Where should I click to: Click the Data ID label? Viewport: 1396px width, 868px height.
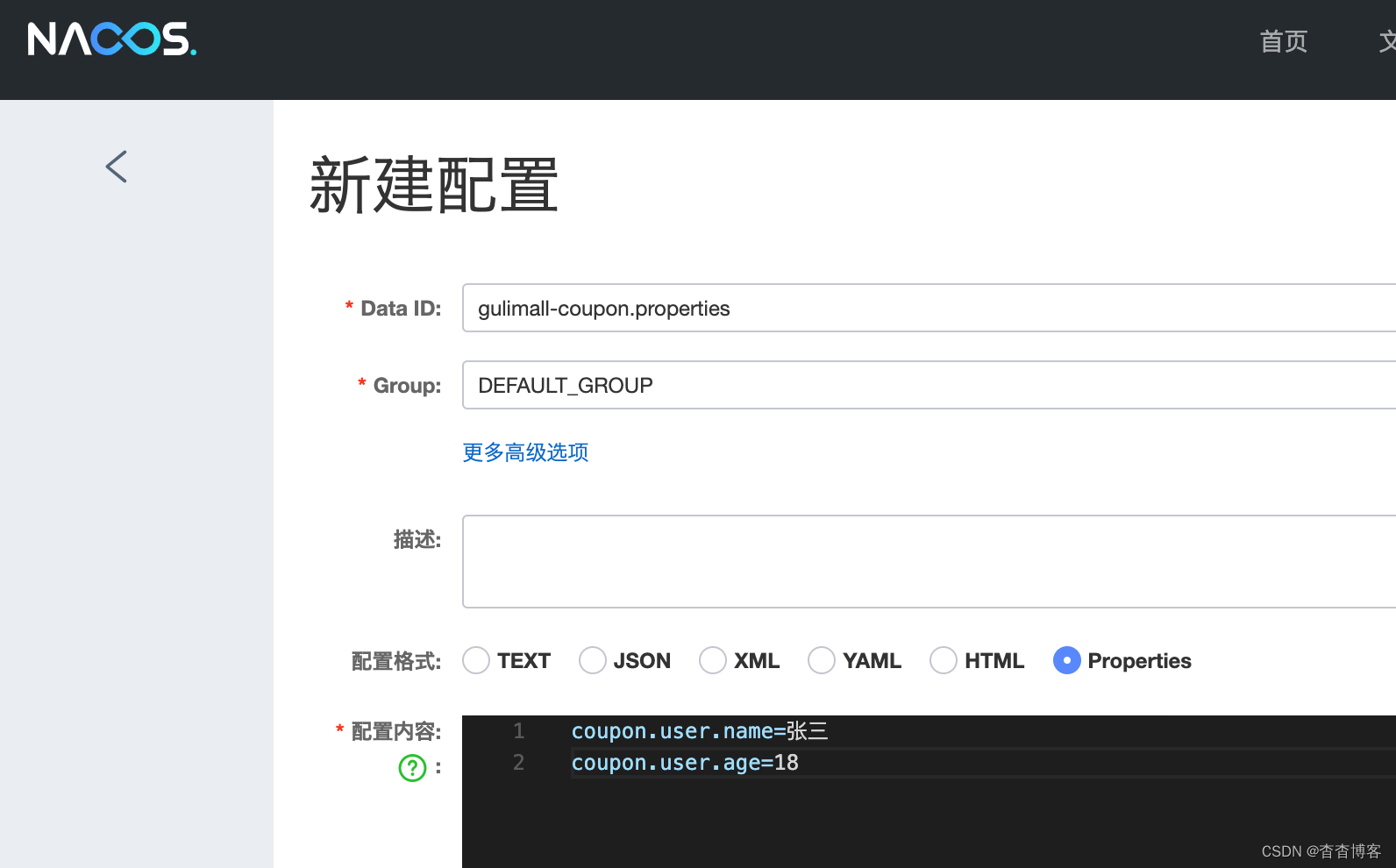pyautogui.click(x=401, y=309)
